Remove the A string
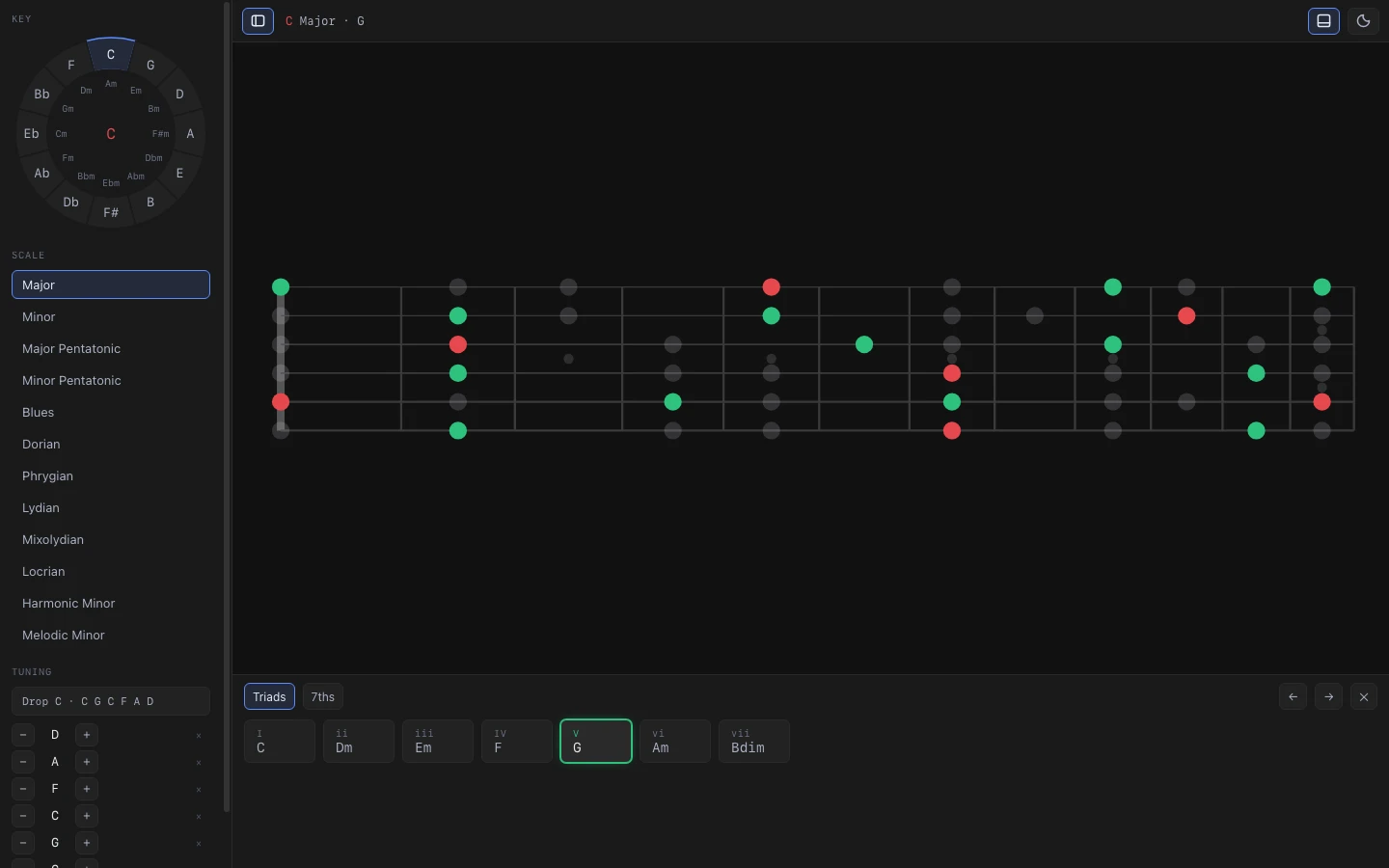 pyautogui.click(x=199, y=763)
